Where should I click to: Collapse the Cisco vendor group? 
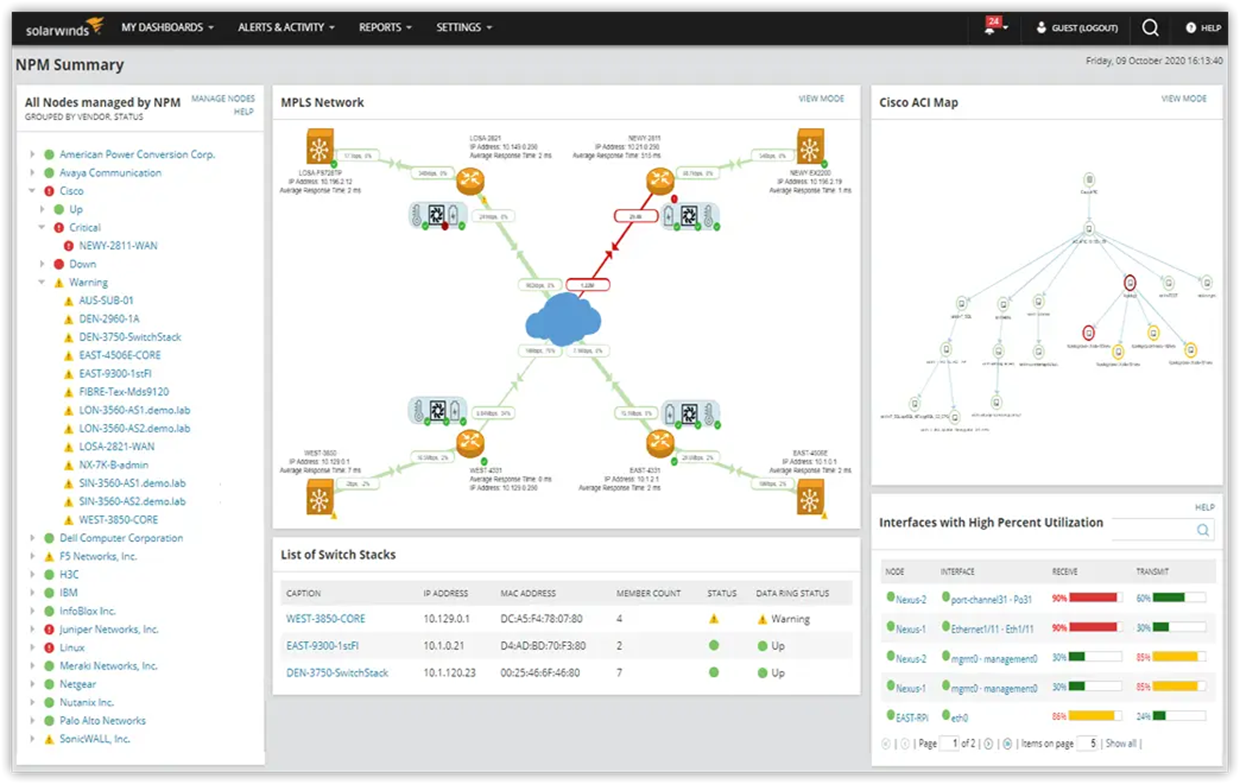32,191
